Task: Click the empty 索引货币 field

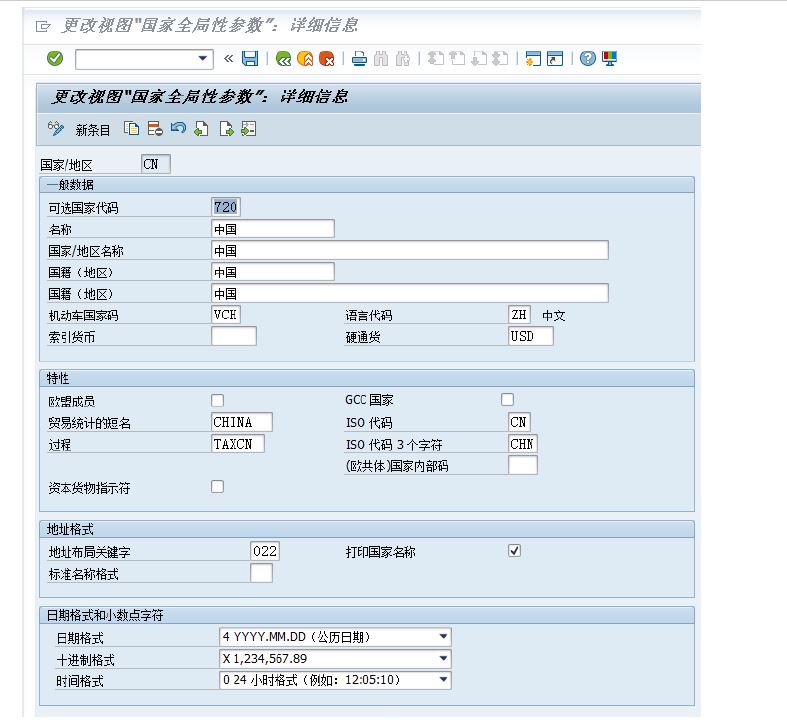Action: pyautogui.click(x=234, y=336)
